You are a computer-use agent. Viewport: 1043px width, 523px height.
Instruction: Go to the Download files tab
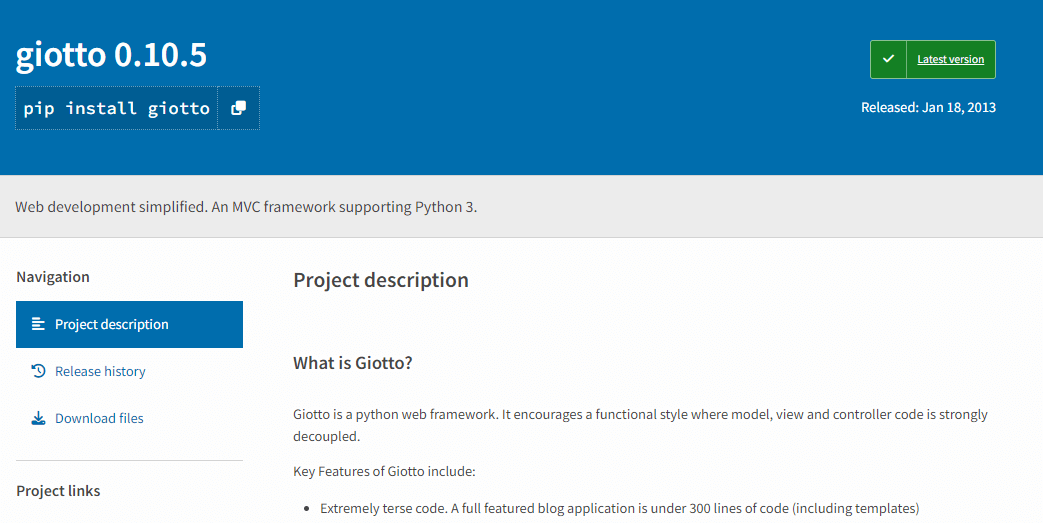coord(99,418)
